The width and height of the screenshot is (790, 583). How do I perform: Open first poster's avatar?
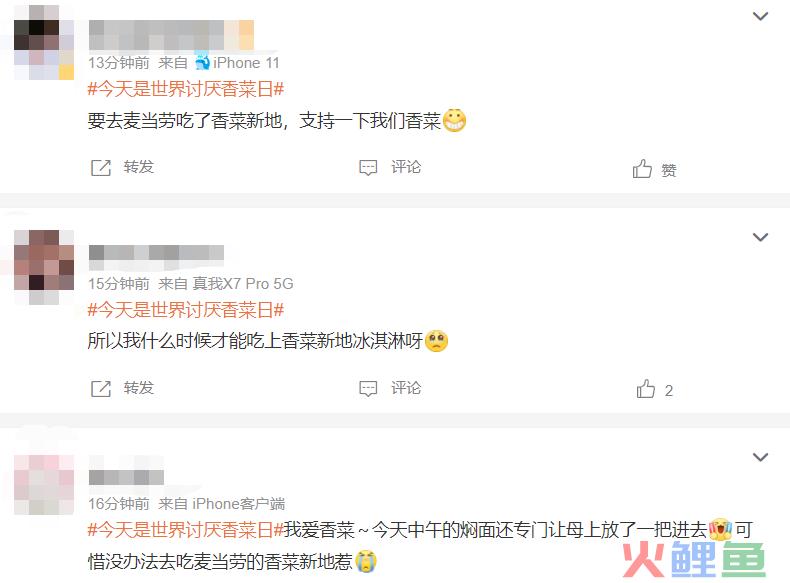pyautogui.click(x=44, y=42)
